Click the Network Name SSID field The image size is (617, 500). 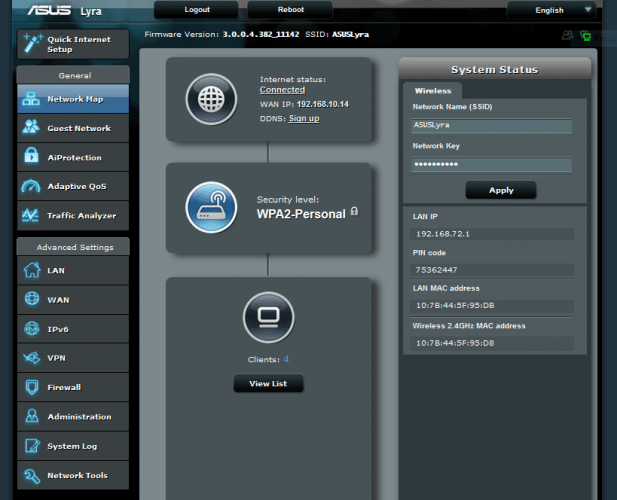pos(491,126)
